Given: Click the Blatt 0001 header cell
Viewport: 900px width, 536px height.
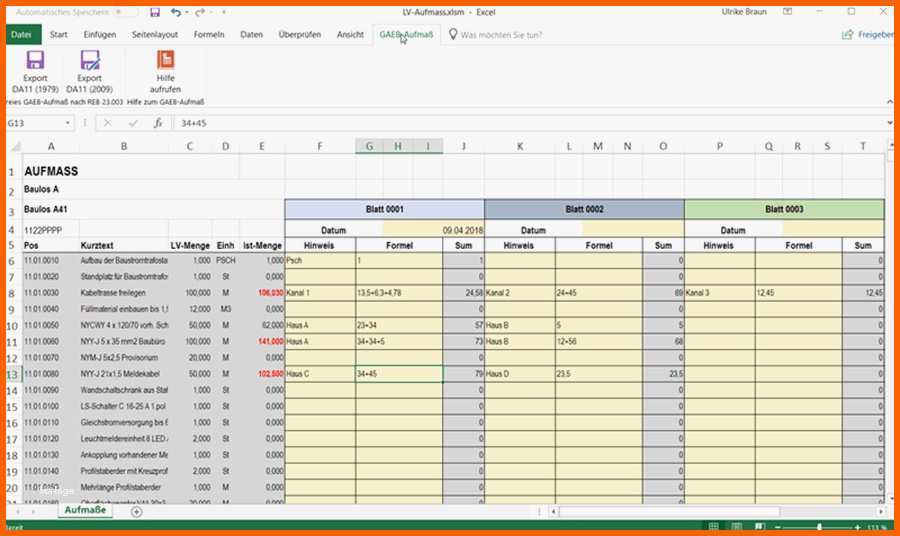Looking at the screenshot, I should click(385, 209).
